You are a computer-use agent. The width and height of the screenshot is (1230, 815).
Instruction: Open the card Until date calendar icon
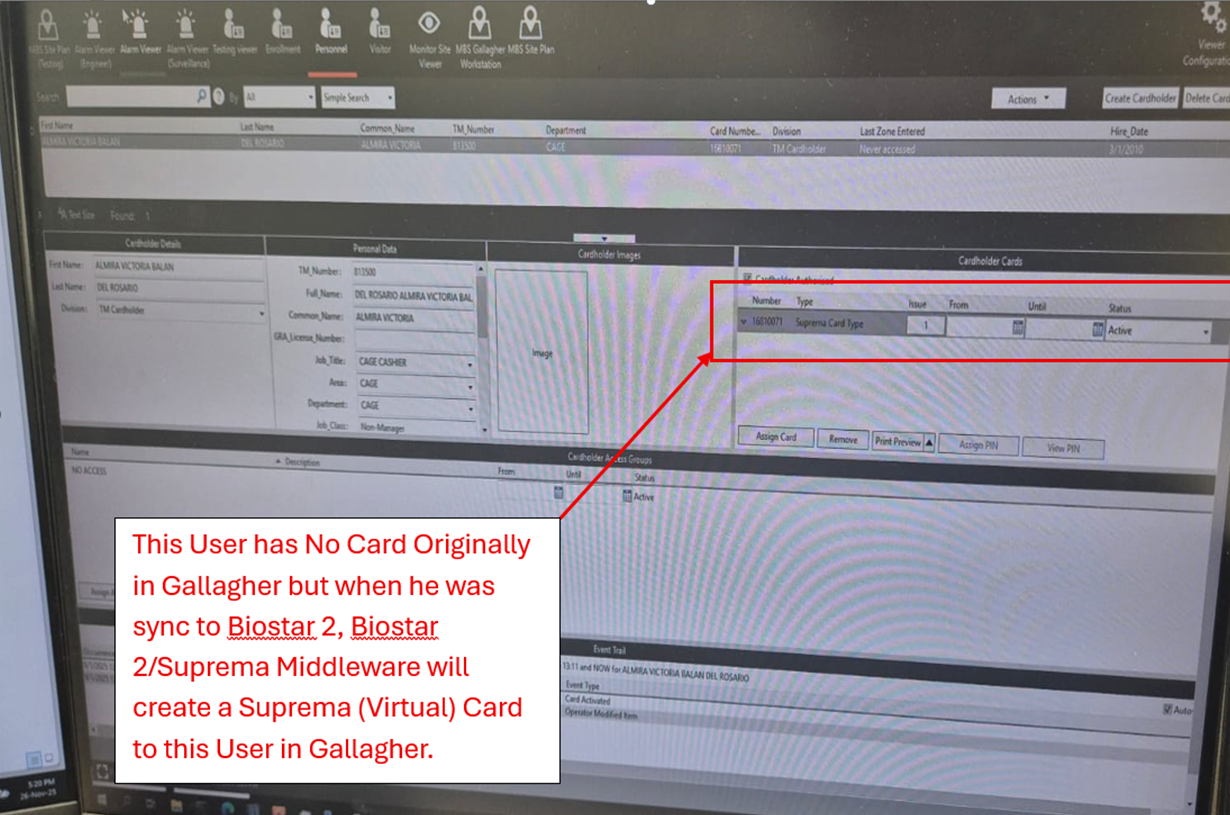click(1098, 328)
